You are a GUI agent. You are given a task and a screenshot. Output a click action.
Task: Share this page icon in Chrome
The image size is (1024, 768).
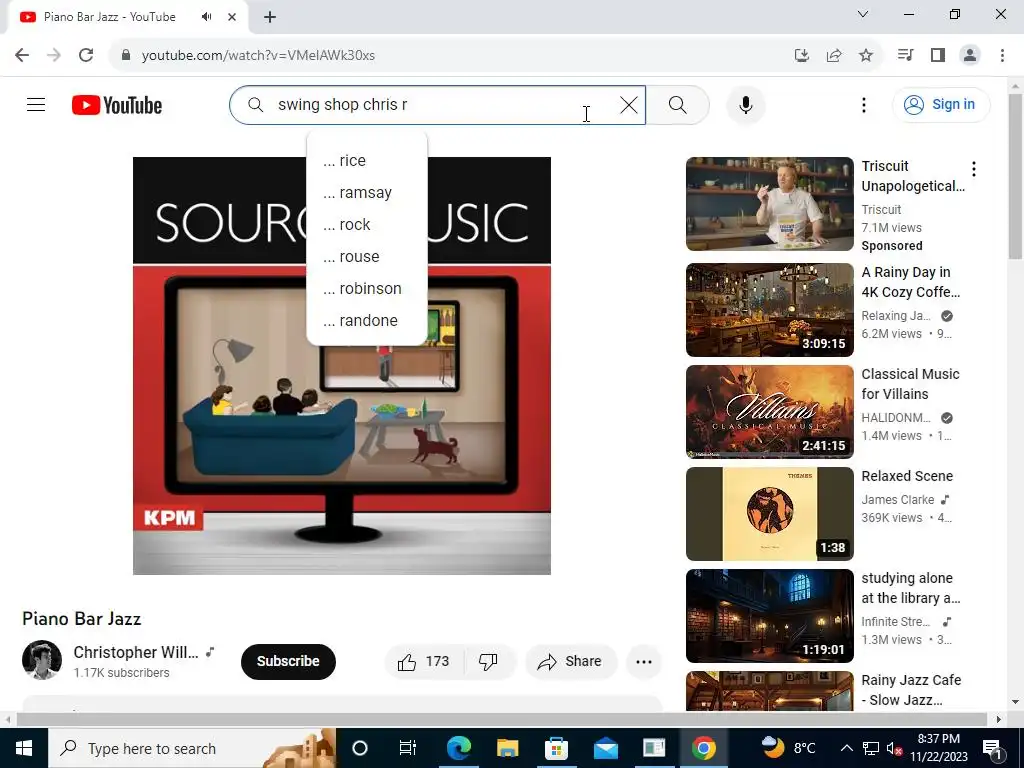point(834,55)
